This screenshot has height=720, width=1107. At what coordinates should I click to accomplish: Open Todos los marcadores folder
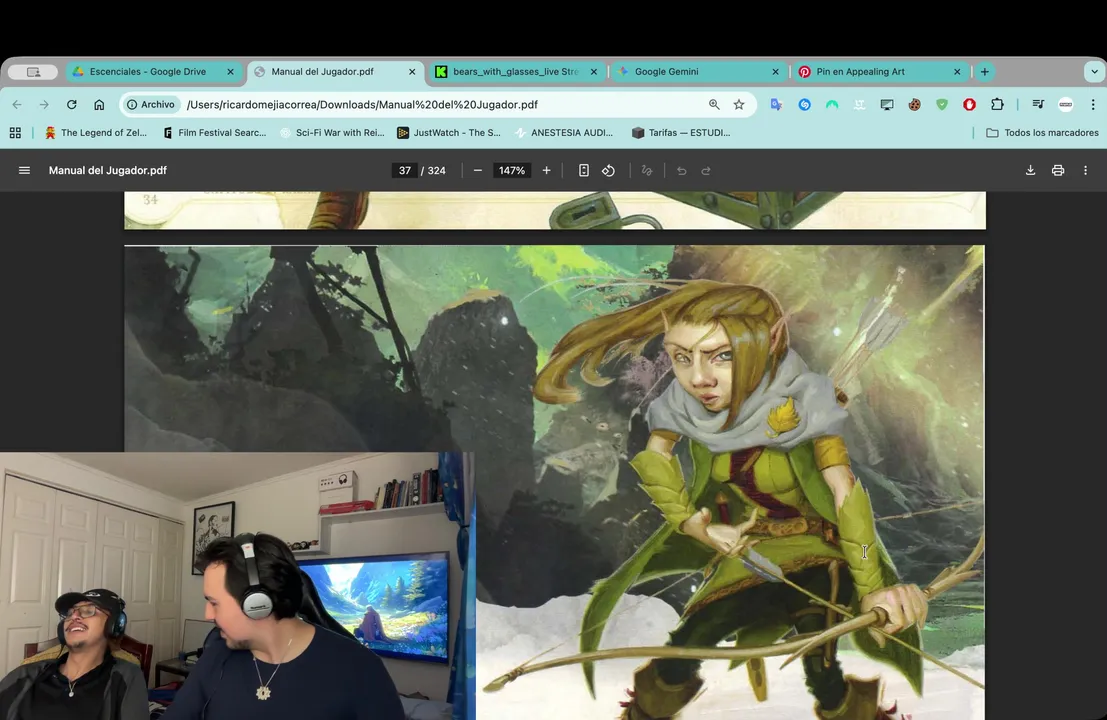pyautogui.click(x=1042, y=133)
